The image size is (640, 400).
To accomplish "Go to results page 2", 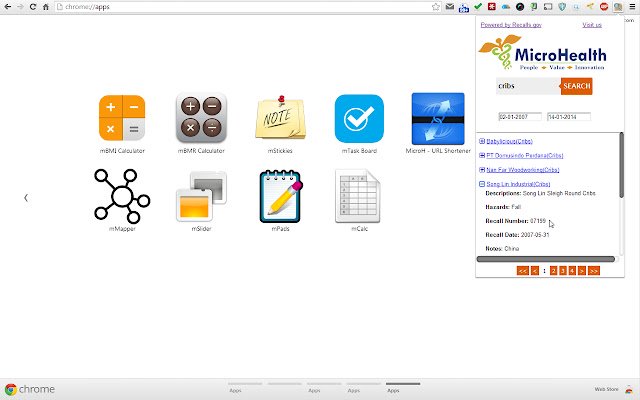I will click(553, 271).
